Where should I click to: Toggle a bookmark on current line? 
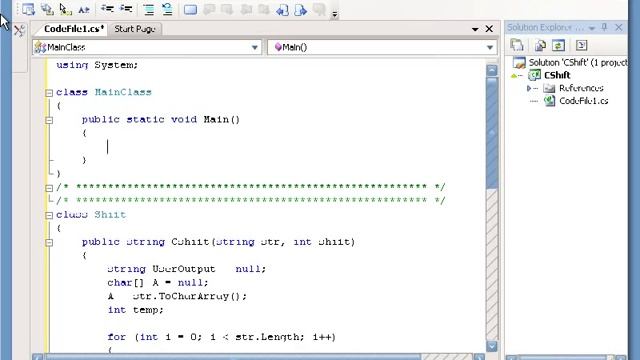tap(190, 9)
